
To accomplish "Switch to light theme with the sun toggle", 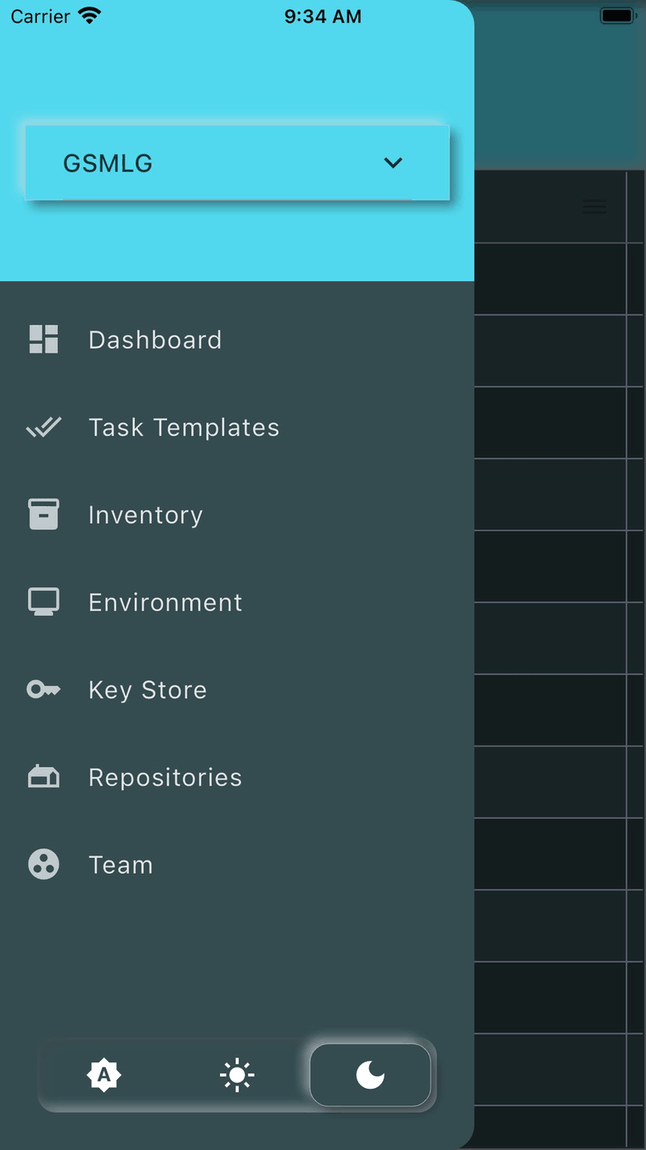I will coord(237,1075).
